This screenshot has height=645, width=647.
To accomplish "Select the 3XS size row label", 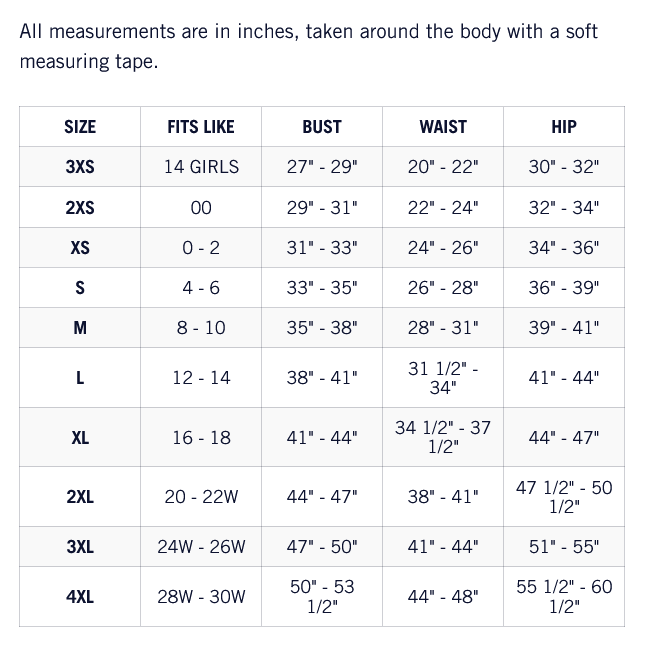I will point(80,167).
